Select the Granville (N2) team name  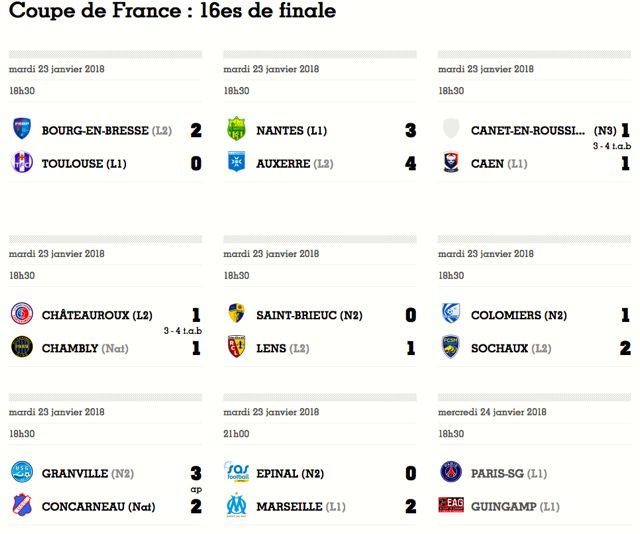tap(88, 474)
